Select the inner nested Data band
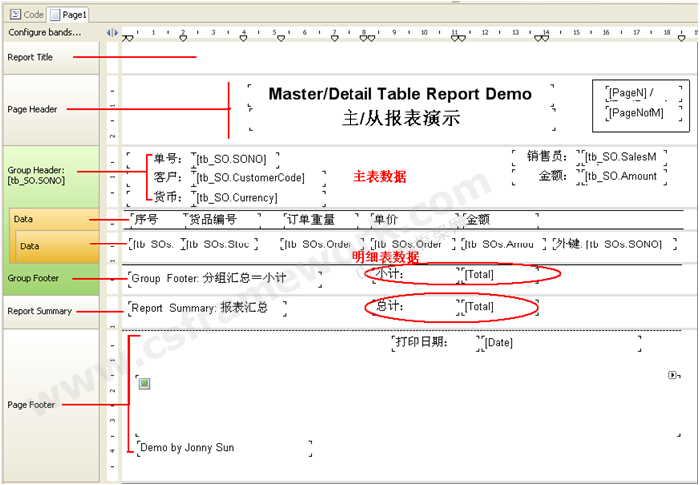This screenshot has height=485, width=700. [x=30, y=246]
